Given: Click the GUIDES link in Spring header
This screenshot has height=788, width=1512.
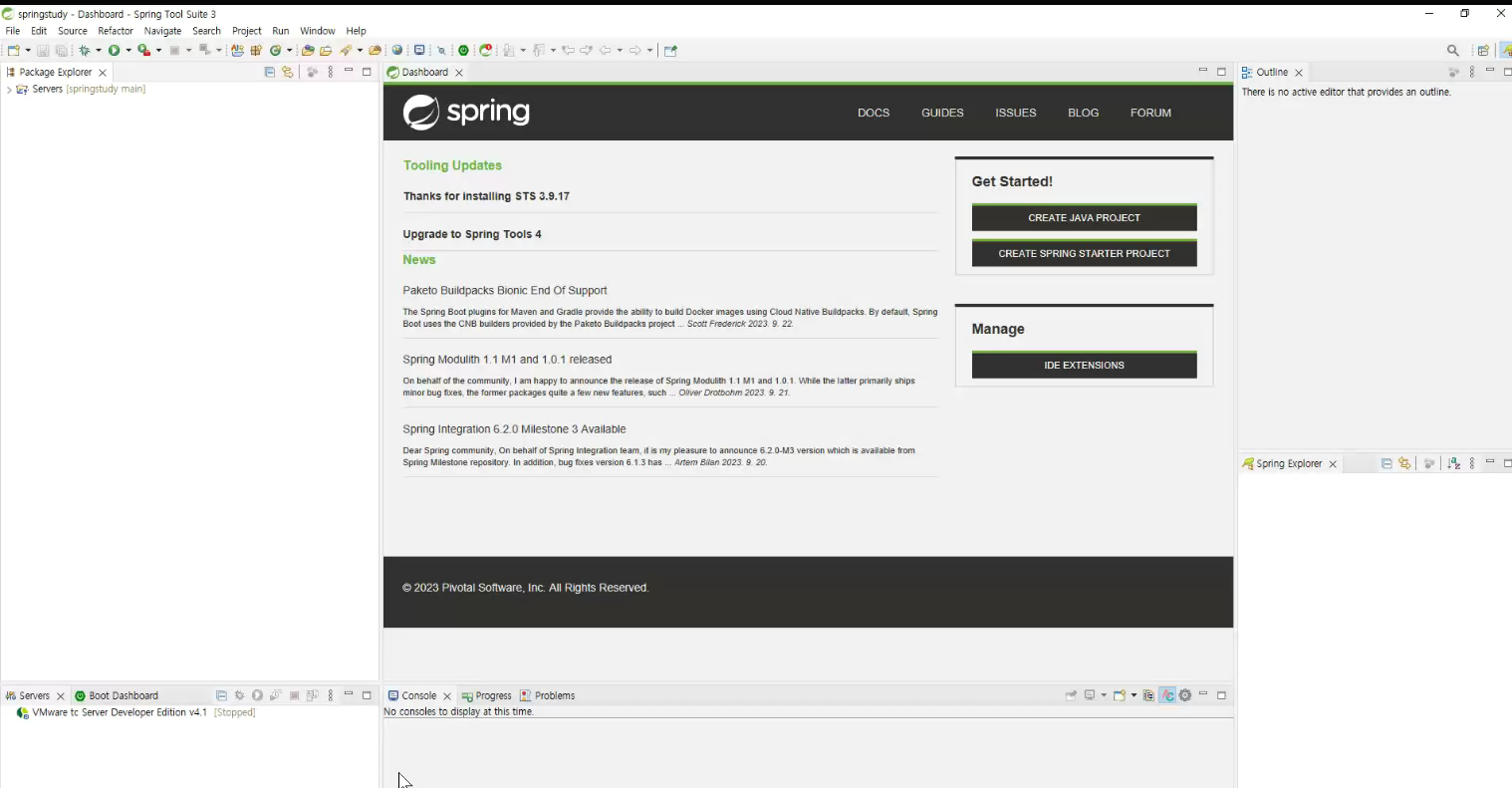Looking at the screenshot, I should click(942, 113).
